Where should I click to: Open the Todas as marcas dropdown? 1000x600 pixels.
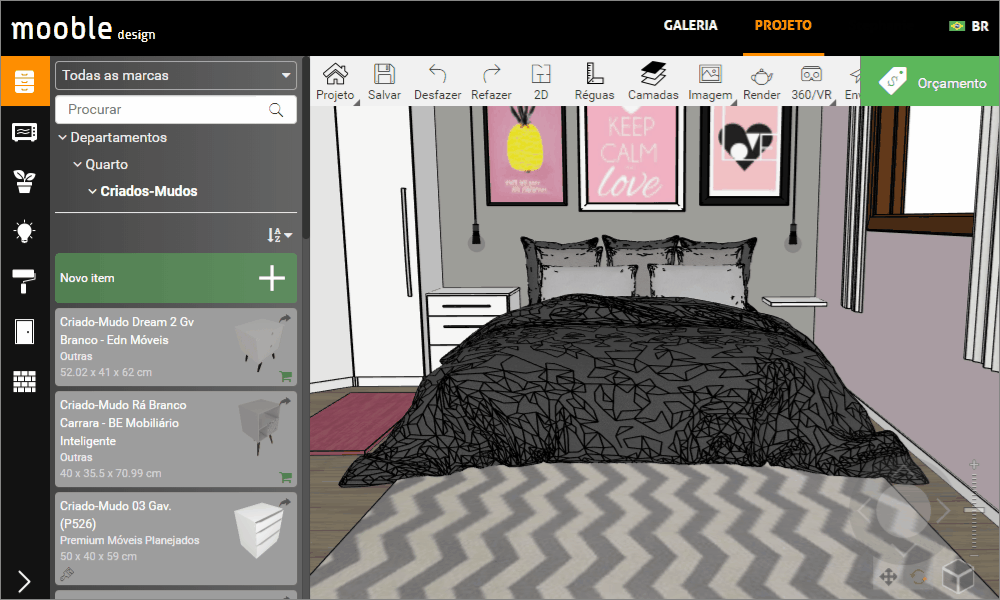[x=176, y=75]
